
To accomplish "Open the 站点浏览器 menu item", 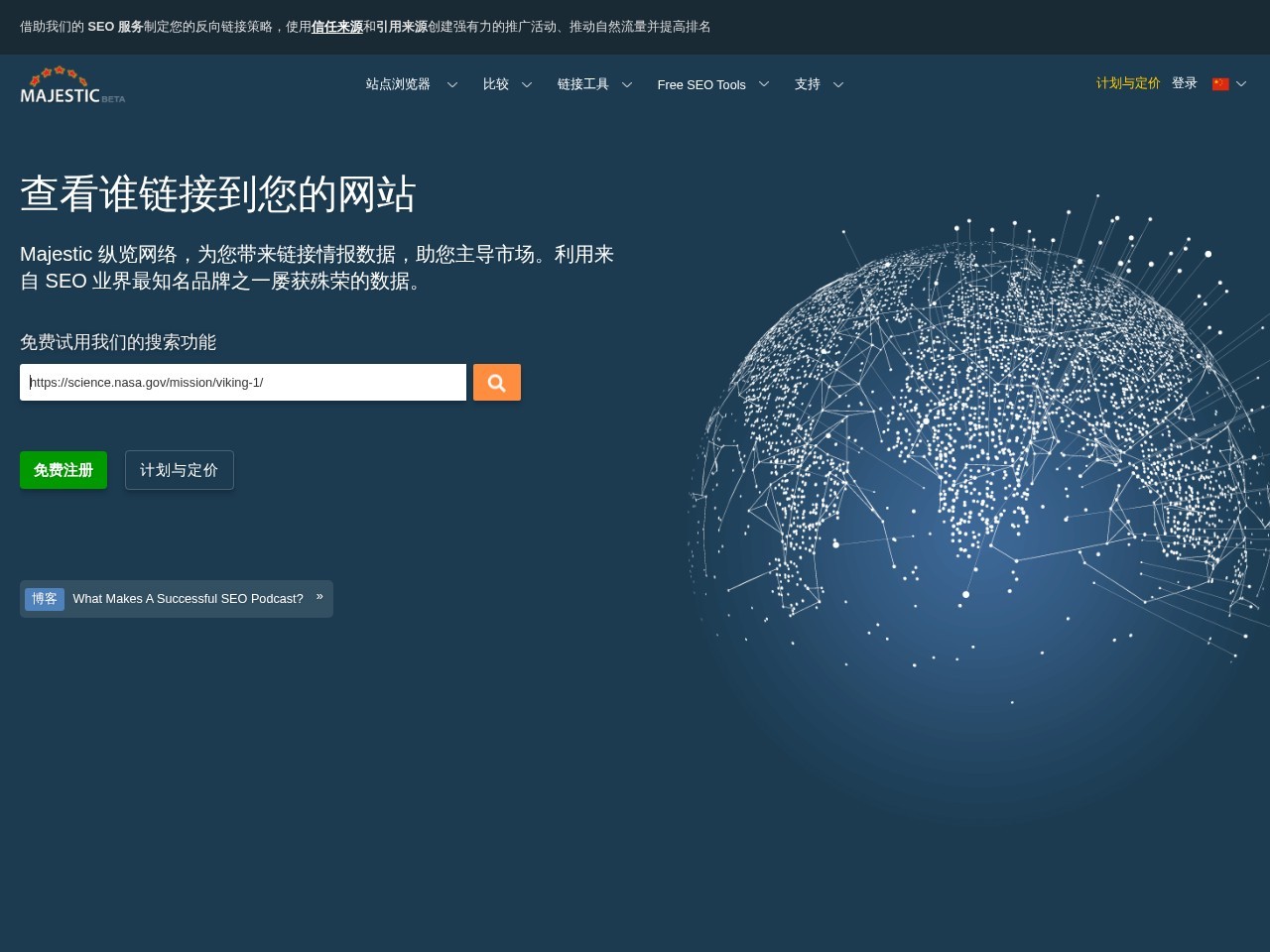I will click(x=398, y=84).
